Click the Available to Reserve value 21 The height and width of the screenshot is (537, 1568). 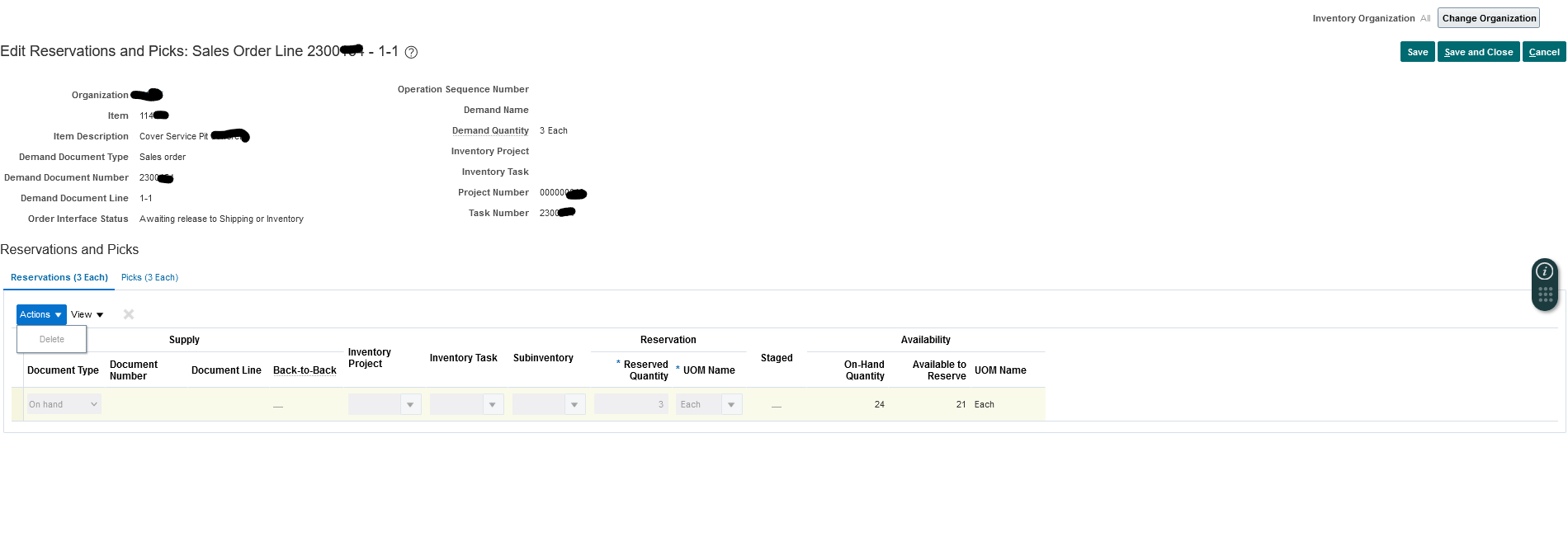coord(961,404)
